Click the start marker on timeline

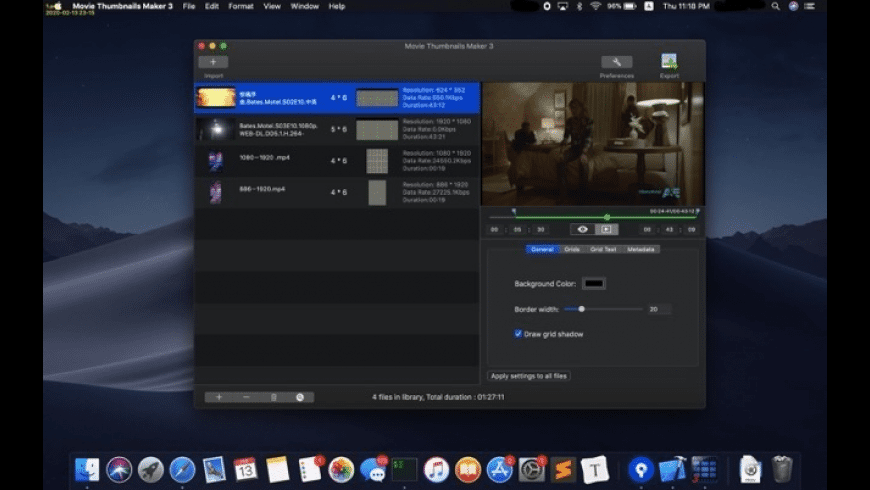tap(514, 211)
